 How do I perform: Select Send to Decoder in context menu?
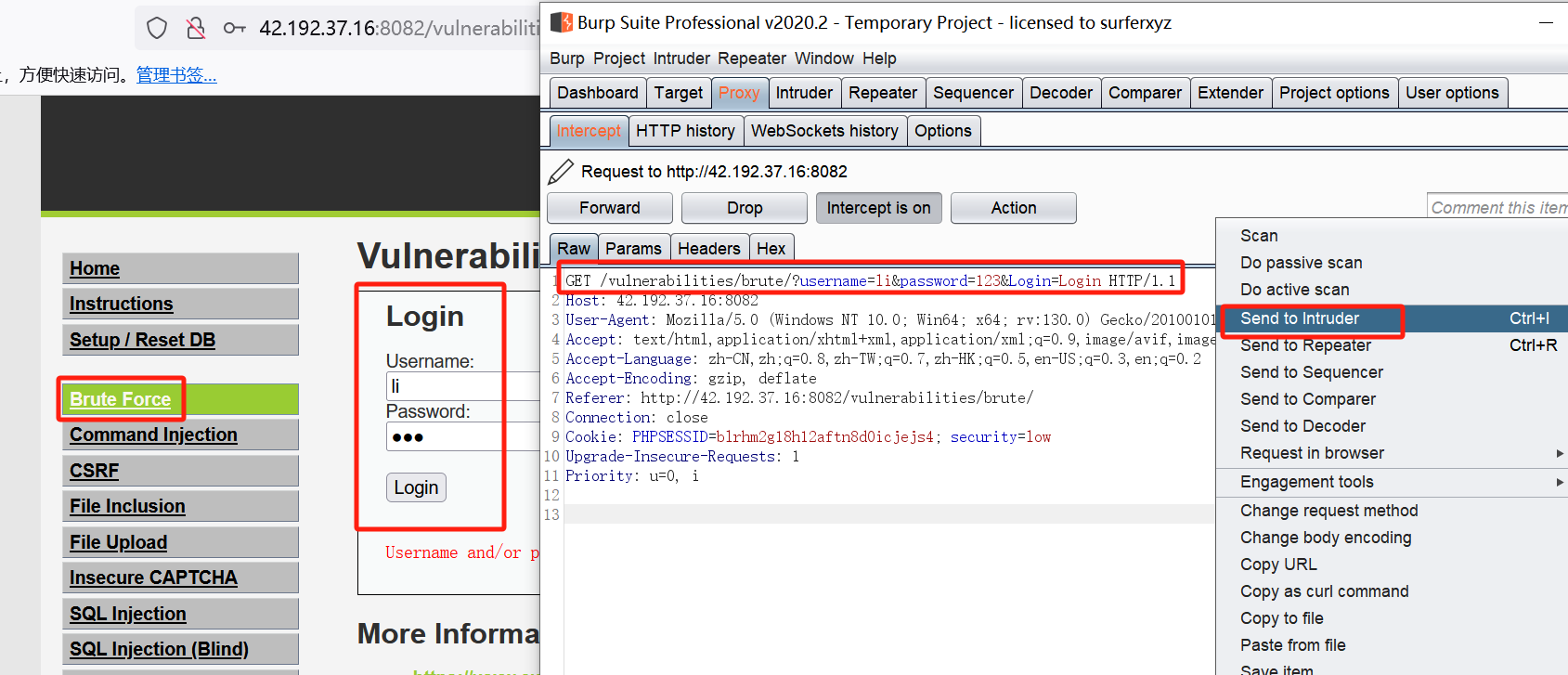[x=1392, y=426]
